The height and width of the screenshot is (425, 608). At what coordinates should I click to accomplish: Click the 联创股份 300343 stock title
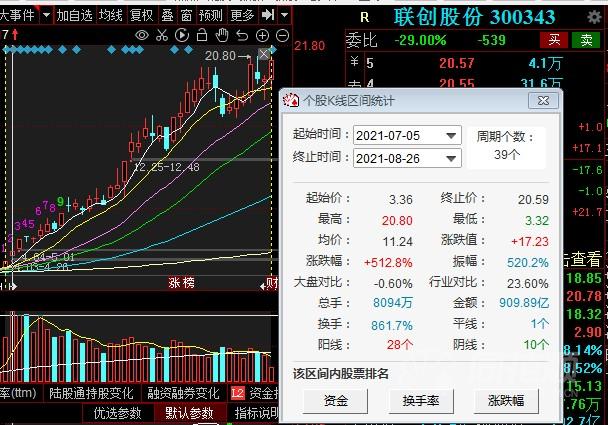point(475,17)
